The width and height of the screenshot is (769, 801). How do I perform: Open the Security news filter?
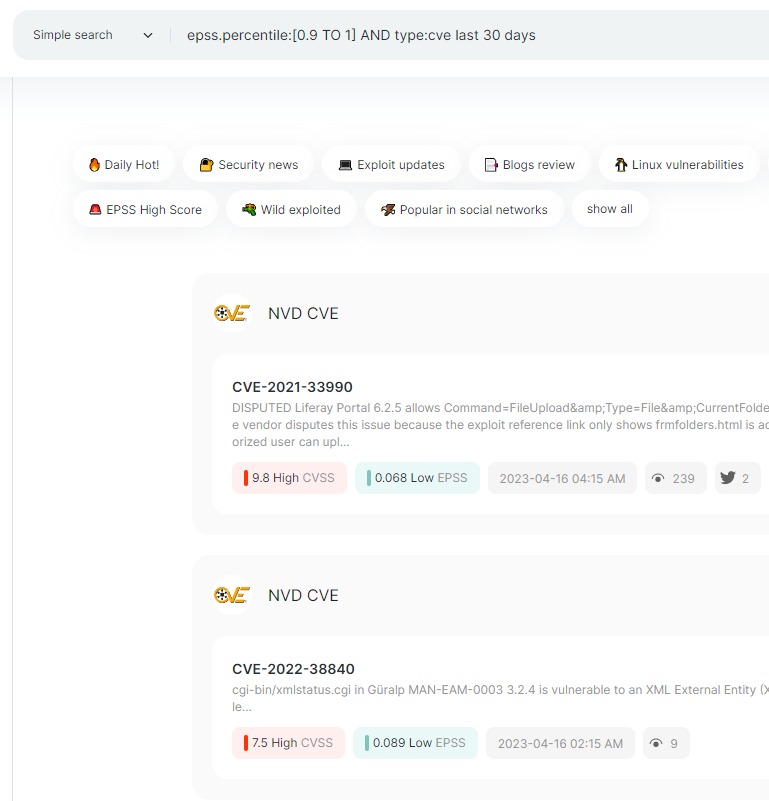coord(248,165)
